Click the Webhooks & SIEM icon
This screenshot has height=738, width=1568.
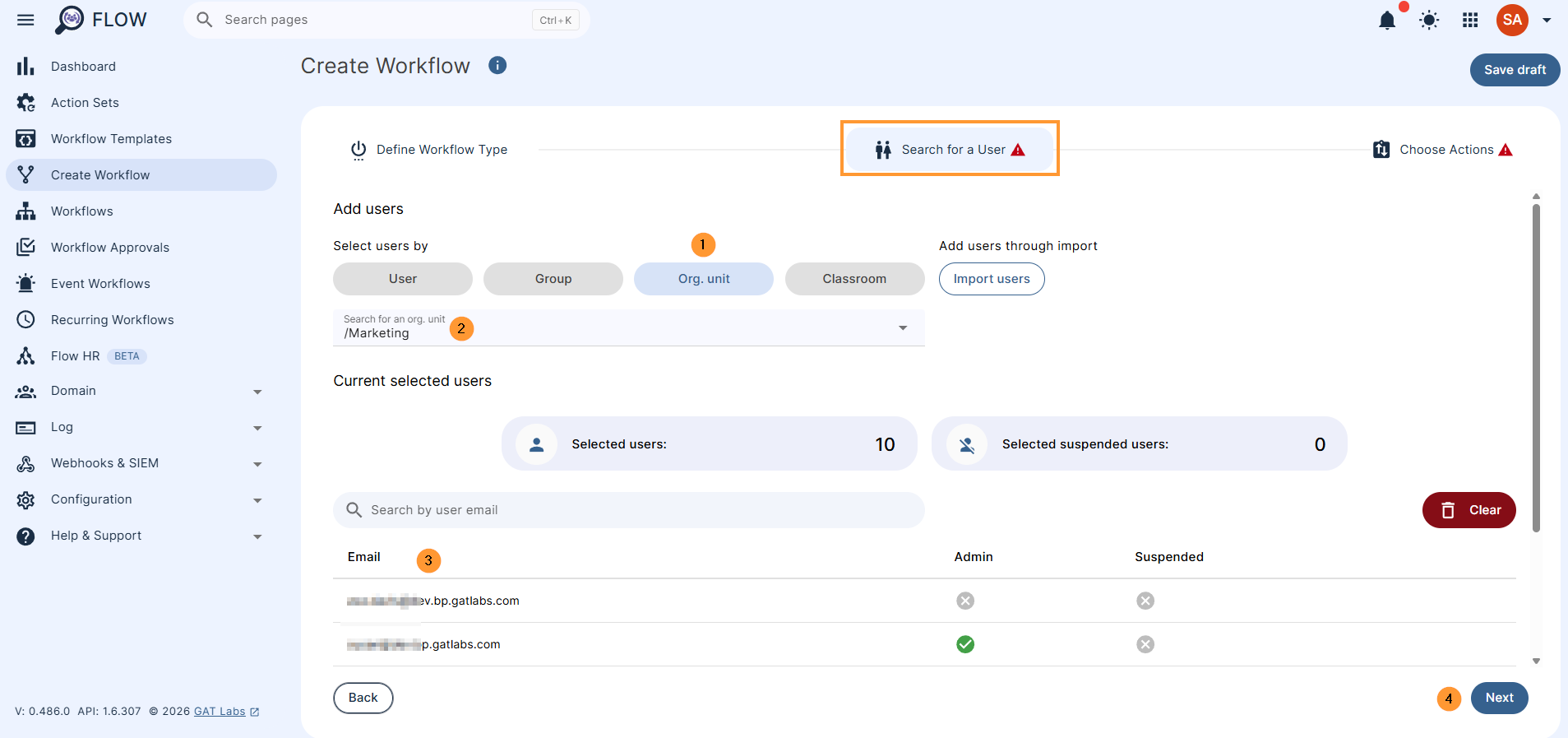pos(25,464)
